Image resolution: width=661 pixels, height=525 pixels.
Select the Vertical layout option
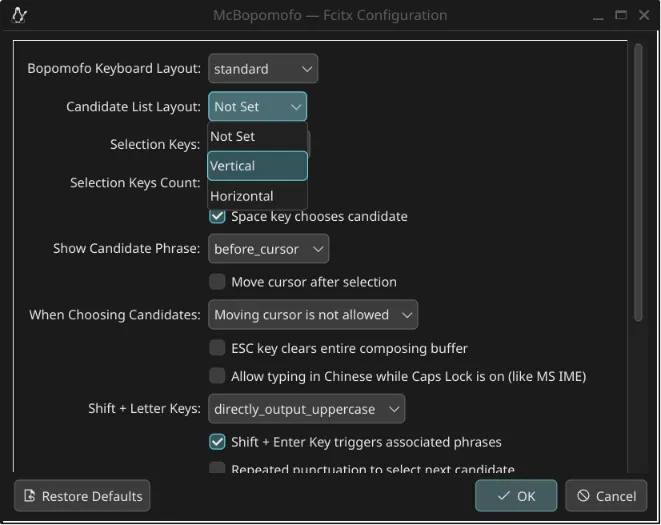coord(258,166)
